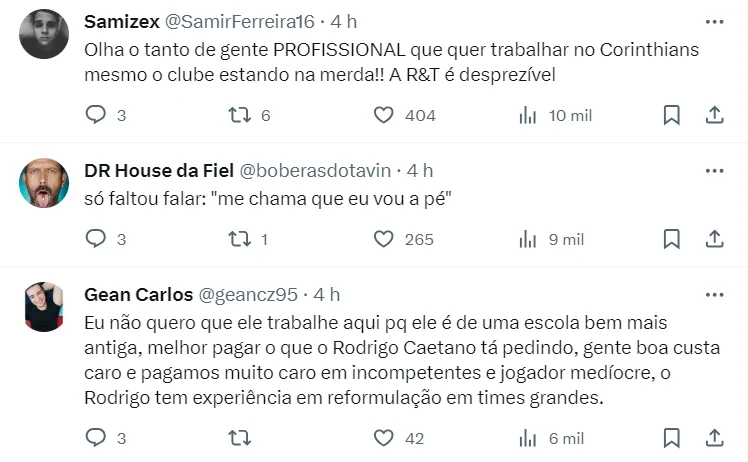Open the DR House da Fiel tweet timestamp

point(420,170)
